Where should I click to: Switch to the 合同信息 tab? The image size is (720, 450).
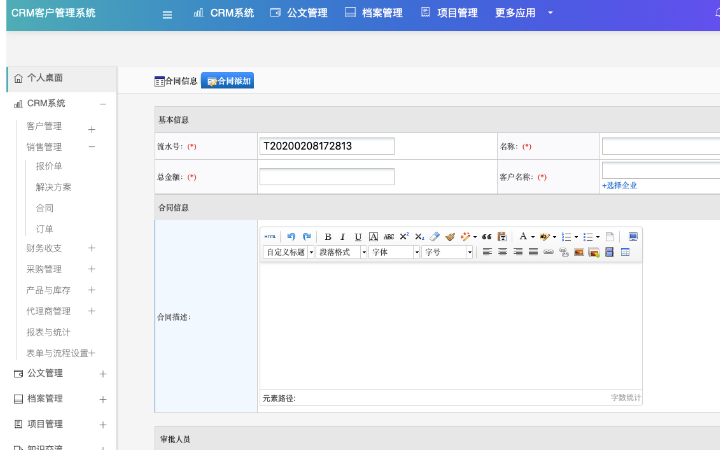click(176, 81)
